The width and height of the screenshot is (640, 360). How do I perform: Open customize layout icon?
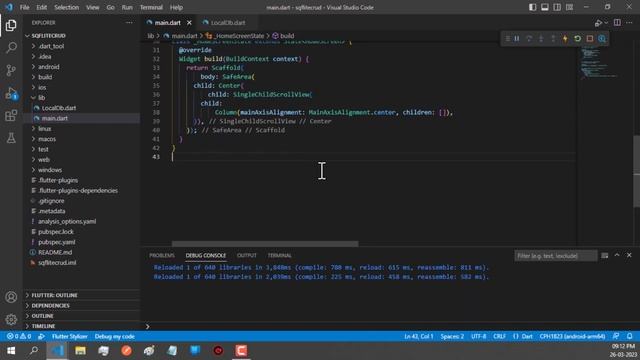(569, 7)
